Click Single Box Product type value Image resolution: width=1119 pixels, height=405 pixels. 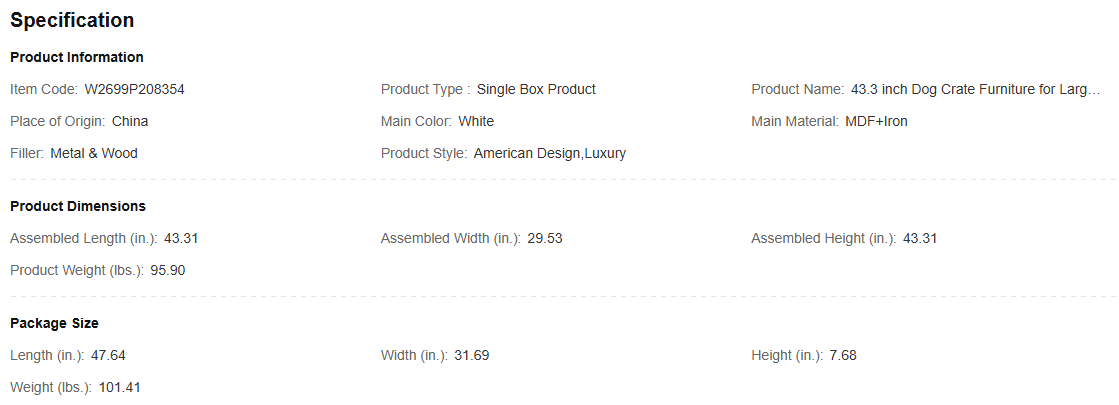(x=536, y=89)
